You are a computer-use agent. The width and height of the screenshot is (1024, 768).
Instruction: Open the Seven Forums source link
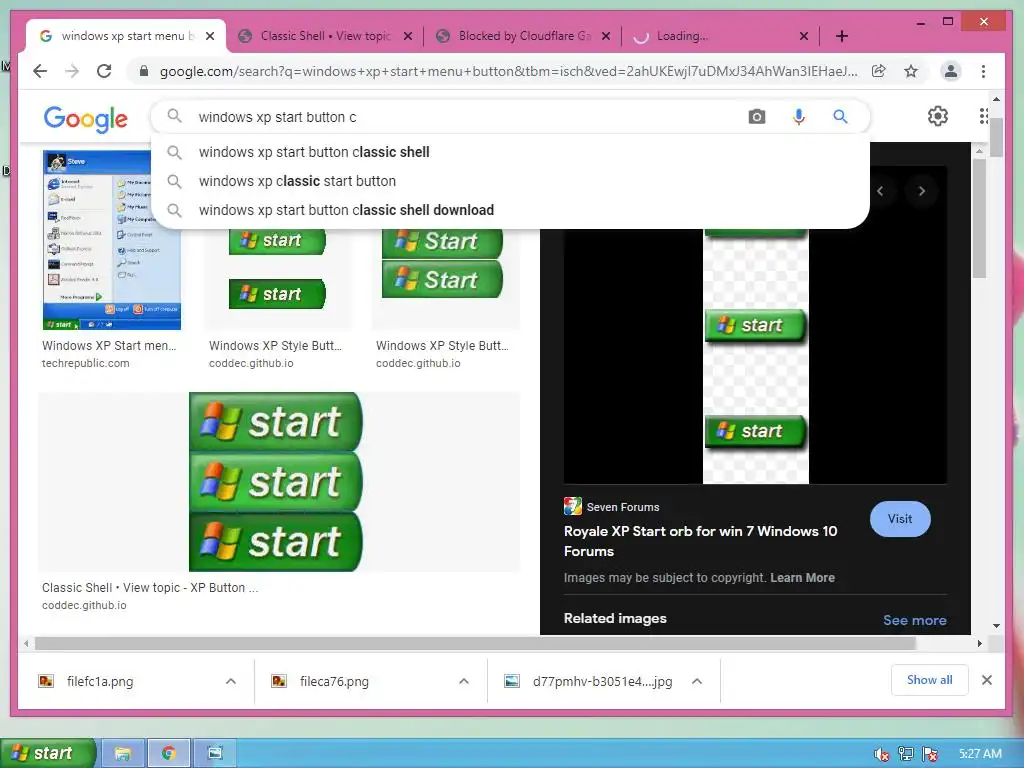[611, 507]
